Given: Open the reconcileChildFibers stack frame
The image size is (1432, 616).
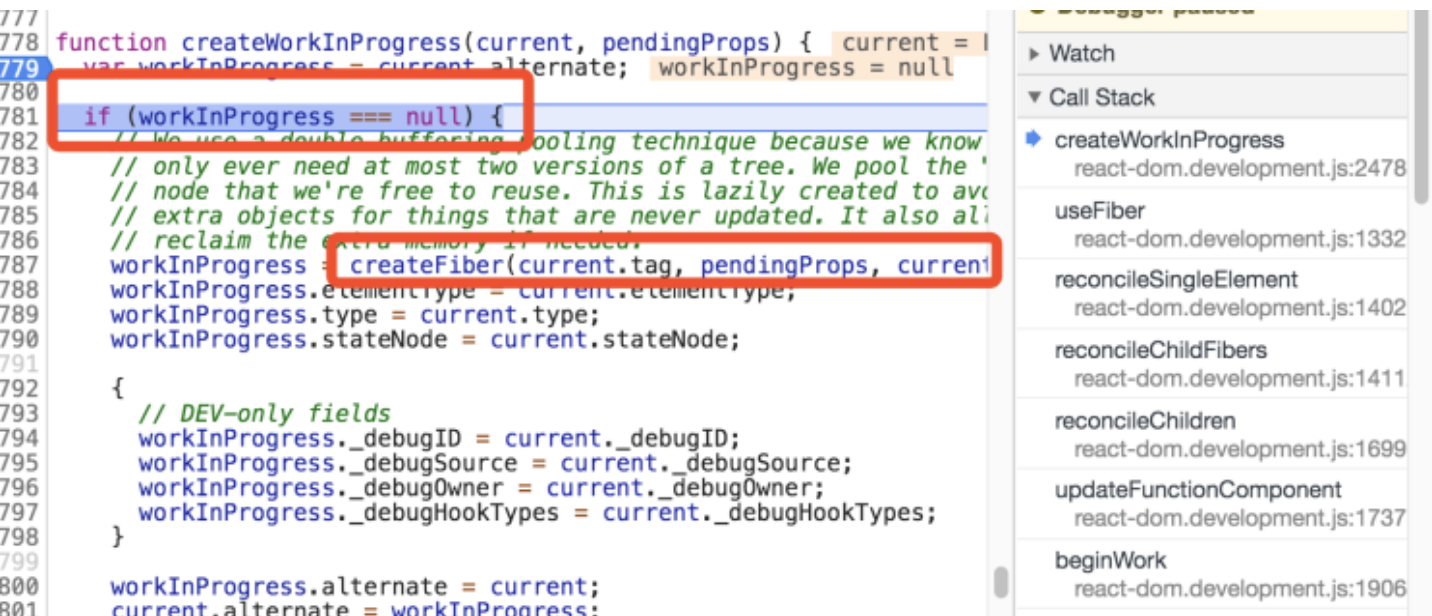Looking at the screenshot, I should click(1160, 351).
